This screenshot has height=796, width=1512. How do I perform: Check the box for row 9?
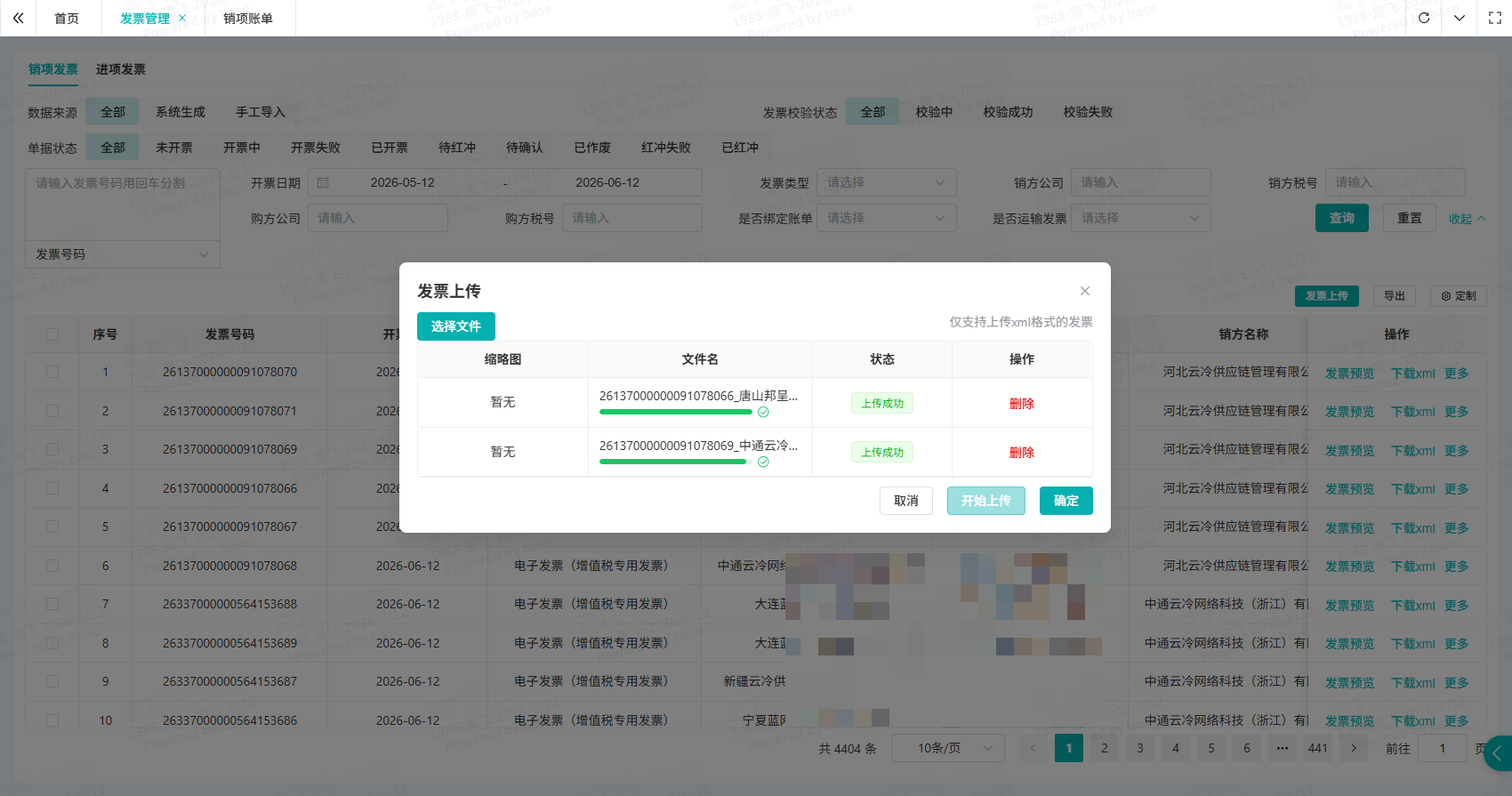pos(52,681)
